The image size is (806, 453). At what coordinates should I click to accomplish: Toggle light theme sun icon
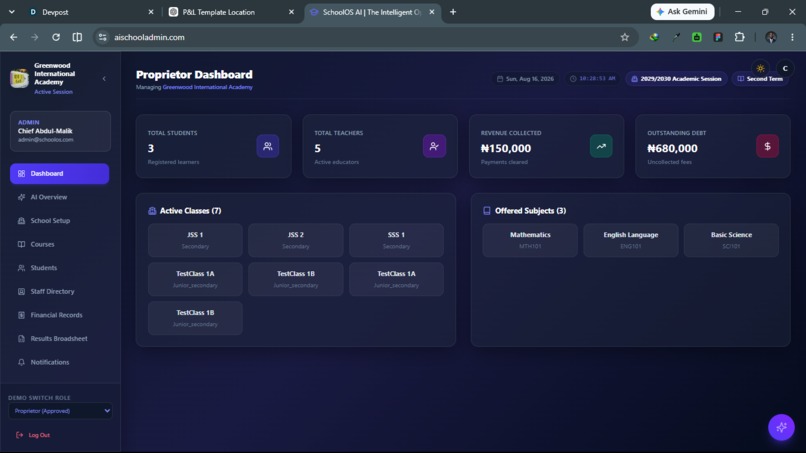point(760,68)
